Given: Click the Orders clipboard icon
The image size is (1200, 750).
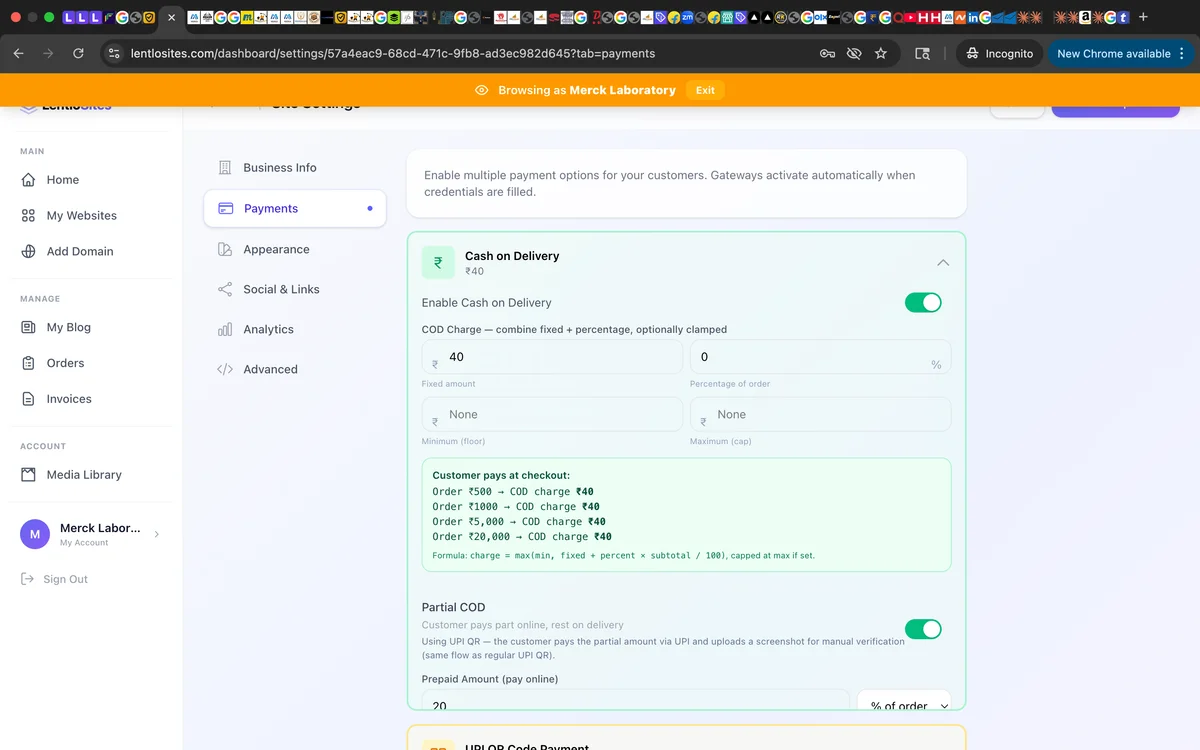Looking at the screenshot, I should (28, 363).
